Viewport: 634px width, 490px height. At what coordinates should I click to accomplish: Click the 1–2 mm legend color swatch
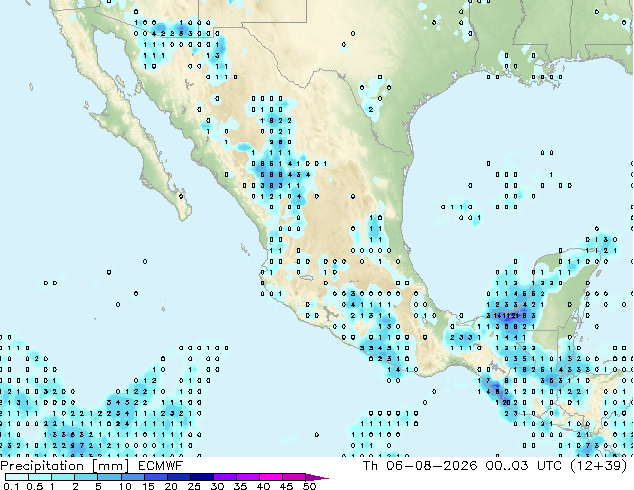point(63,477)
